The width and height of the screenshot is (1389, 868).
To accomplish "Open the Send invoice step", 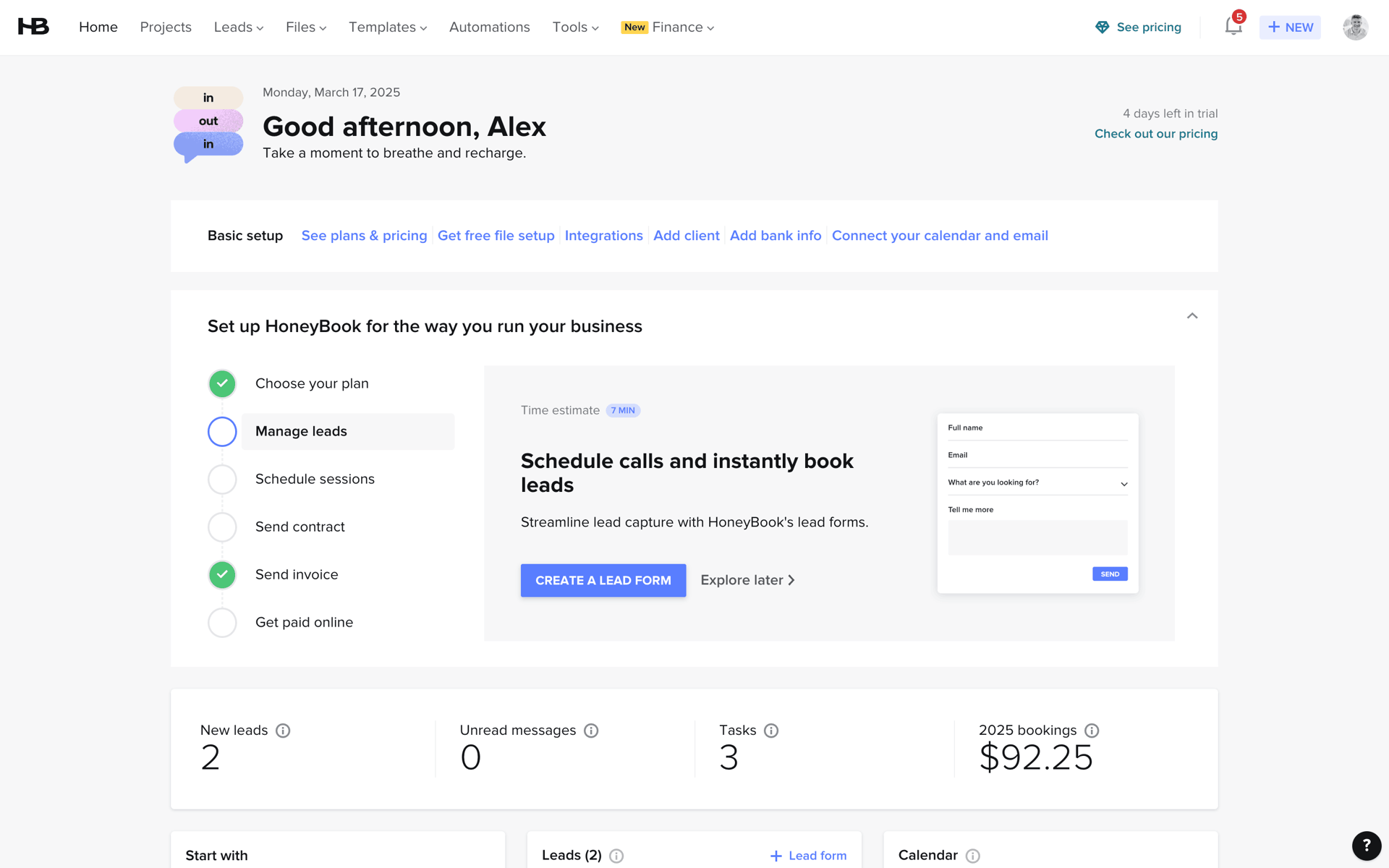I will click(297, 574).
